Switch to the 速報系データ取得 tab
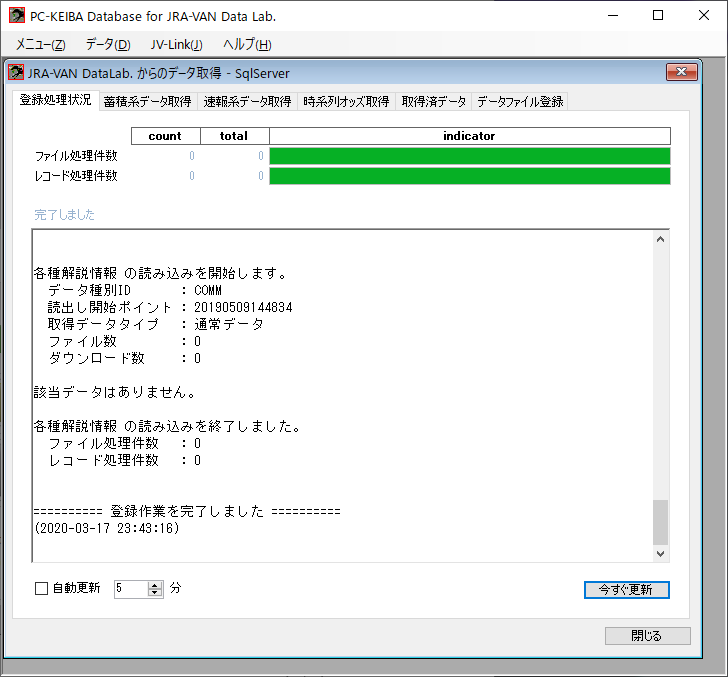This screenshot has height=677, width=728. (x=247, y=102)
